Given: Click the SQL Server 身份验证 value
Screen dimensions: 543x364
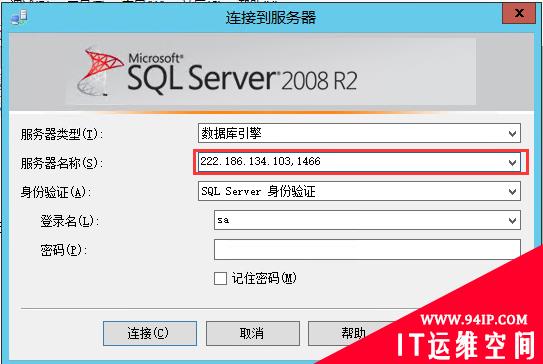Looking at the screenshot, I should click(x=258, y=191).
